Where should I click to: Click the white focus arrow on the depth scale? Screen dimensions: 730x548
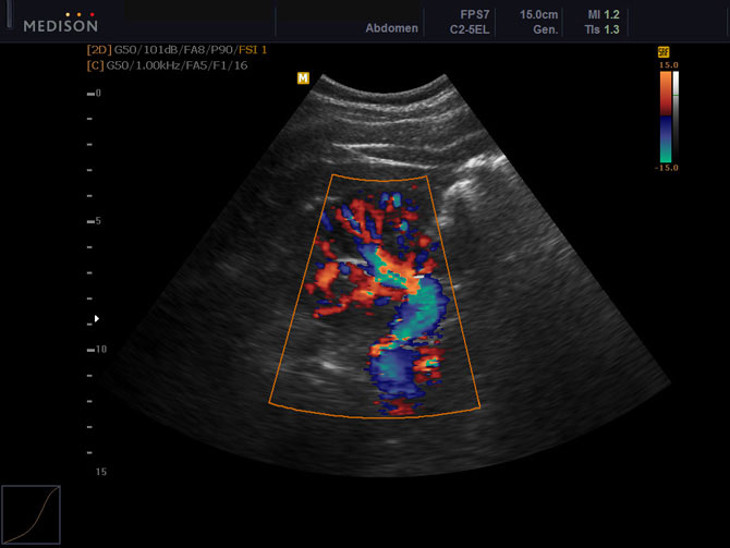click(x=97, y=318)
